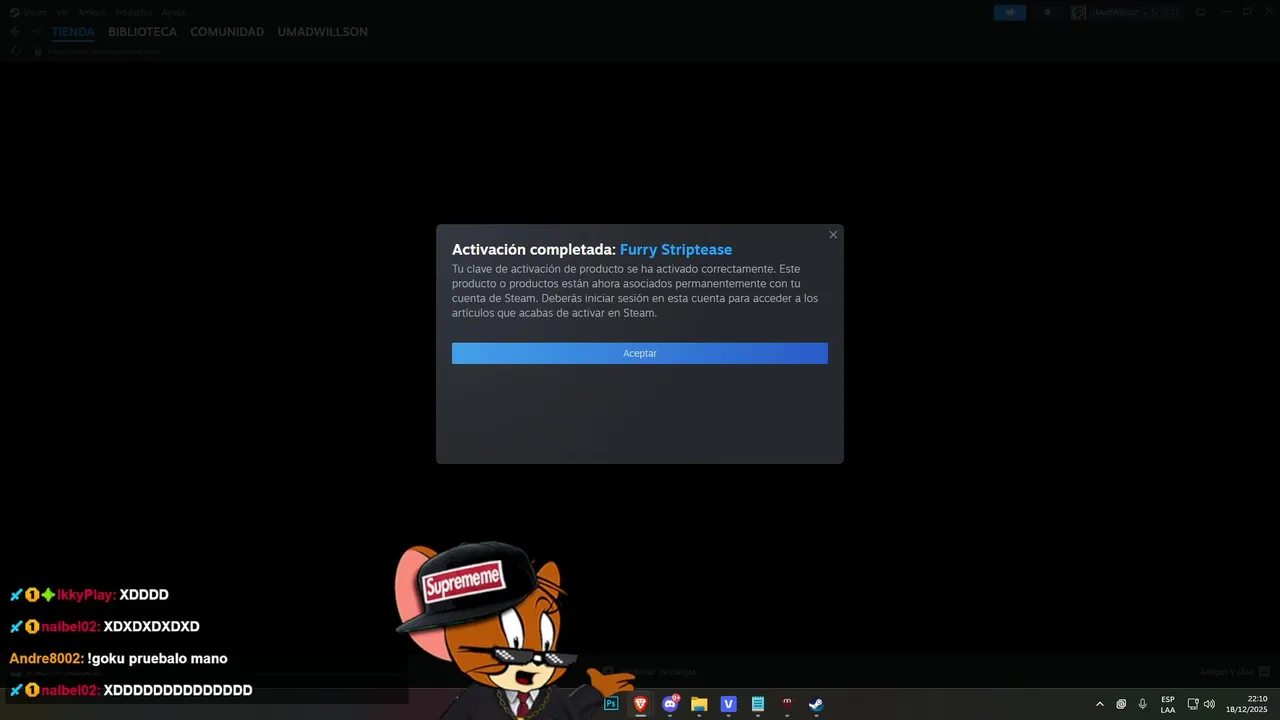Open the Ayuda menu
The image size is (1280, 720).
click(173, 12)
